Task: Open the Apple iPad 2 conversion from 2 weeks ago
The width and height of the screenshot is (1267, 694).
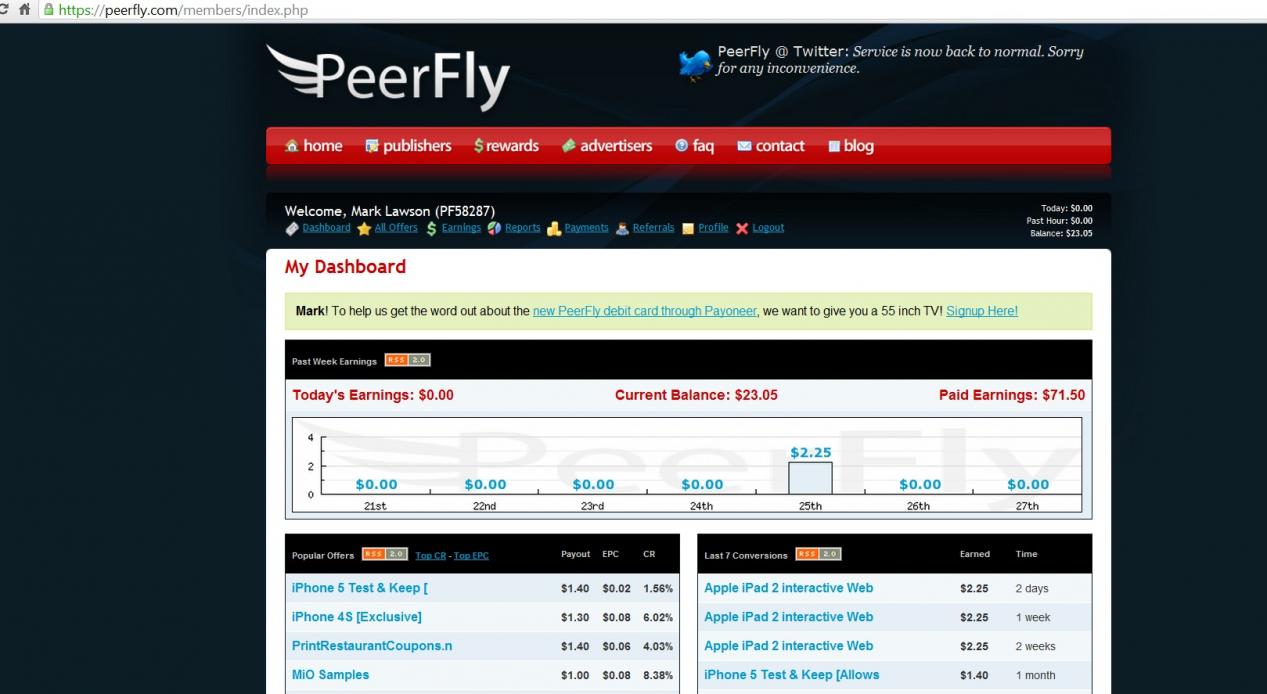Action: [789, 646]
